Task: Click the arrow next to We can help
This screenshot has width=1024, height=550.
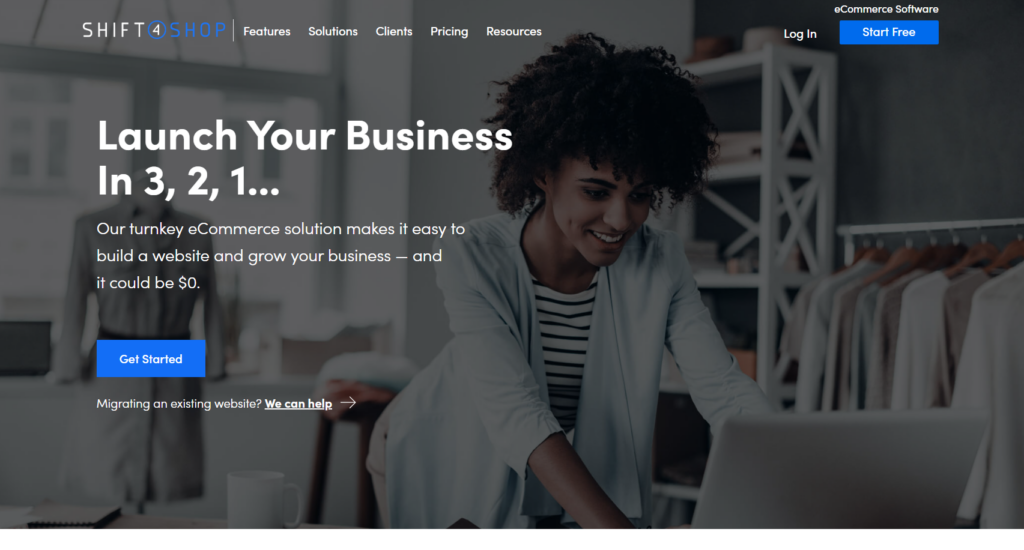Action: (348, 402)
